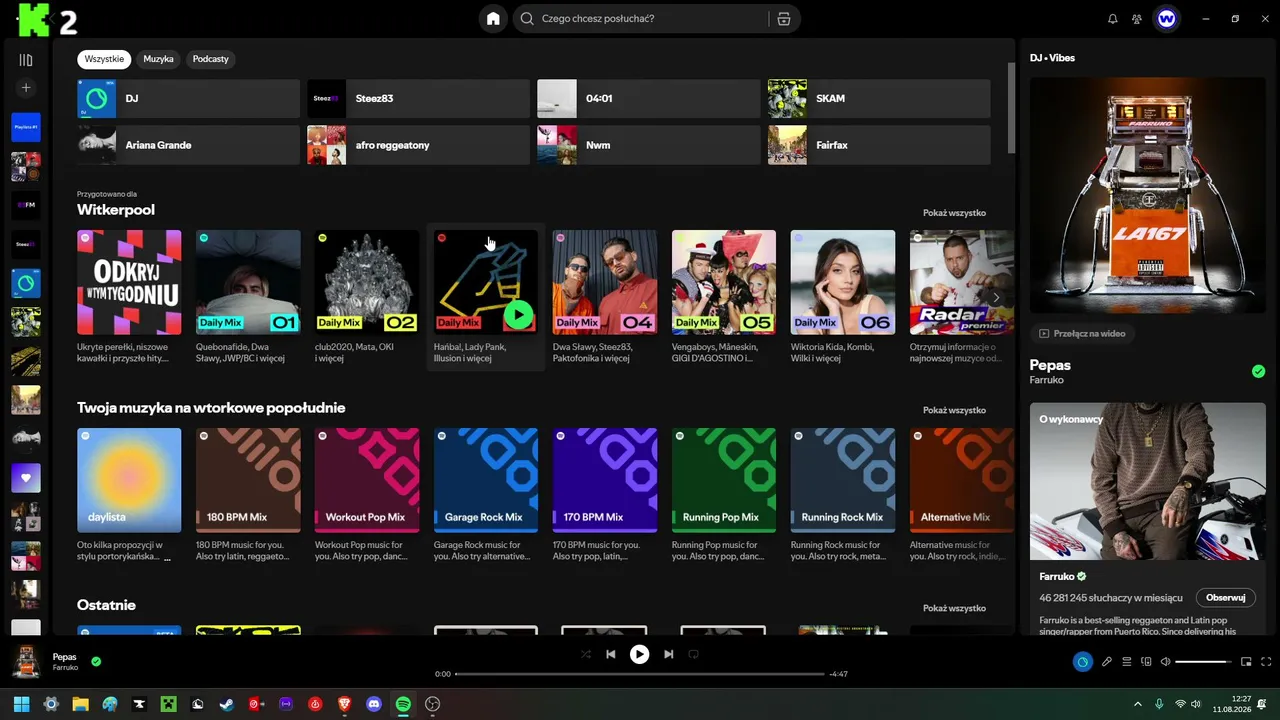Follow Farruko with the Obserwuj button
The height and width of the screenshot is (720, 1280).
tap(1225, 598)
